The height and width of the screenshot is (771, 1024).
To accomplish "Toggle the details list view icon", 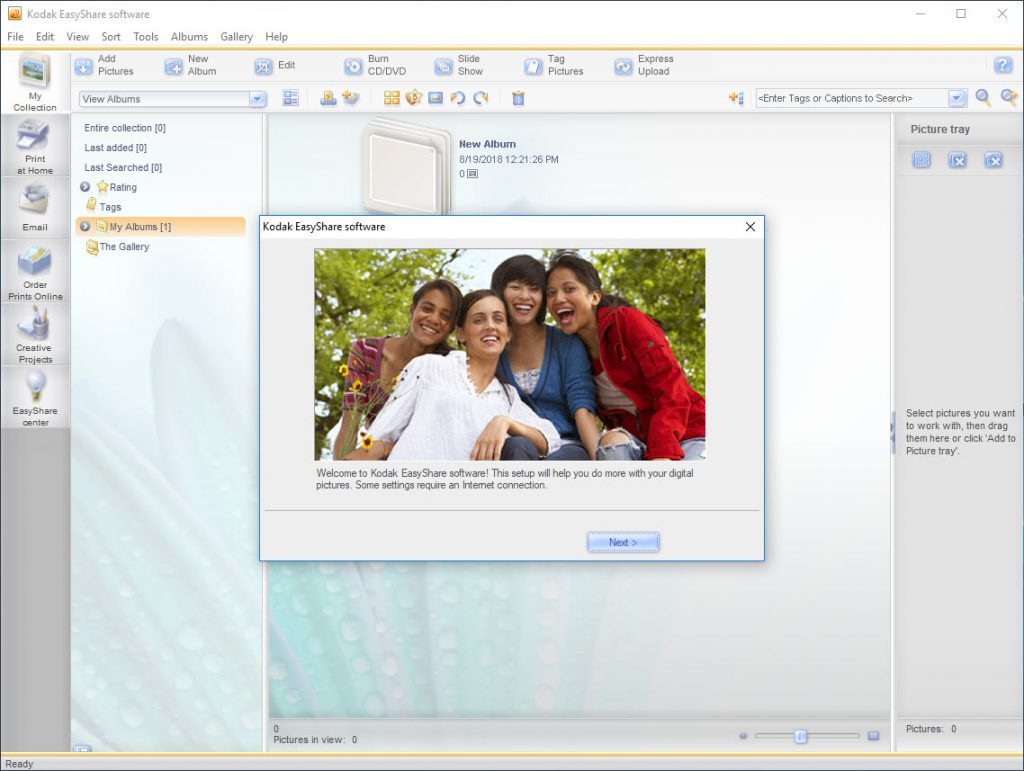I will coord(291,99).
